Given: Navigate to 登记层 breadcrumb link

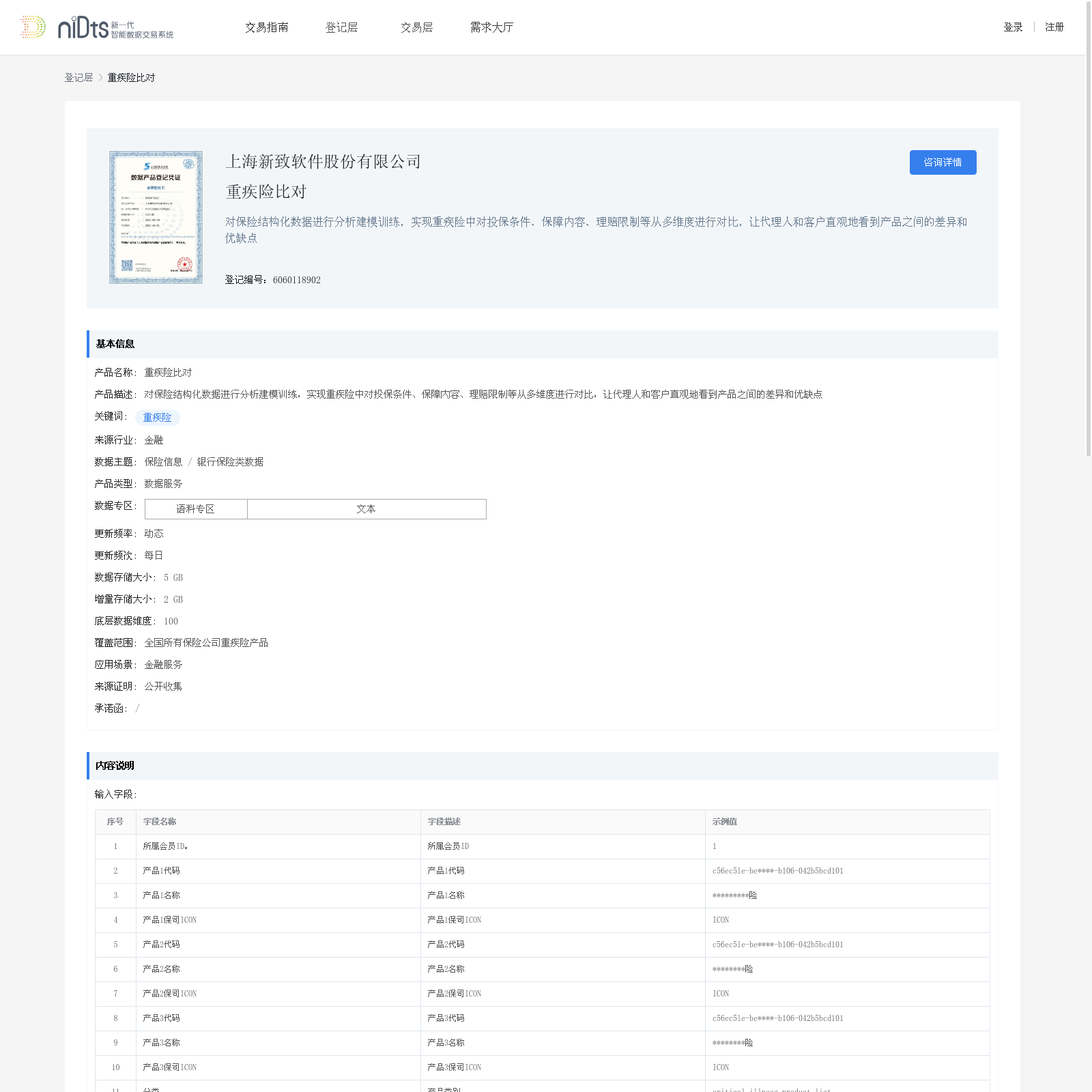Looking at the screenshot, I should (x=78, y=78).
